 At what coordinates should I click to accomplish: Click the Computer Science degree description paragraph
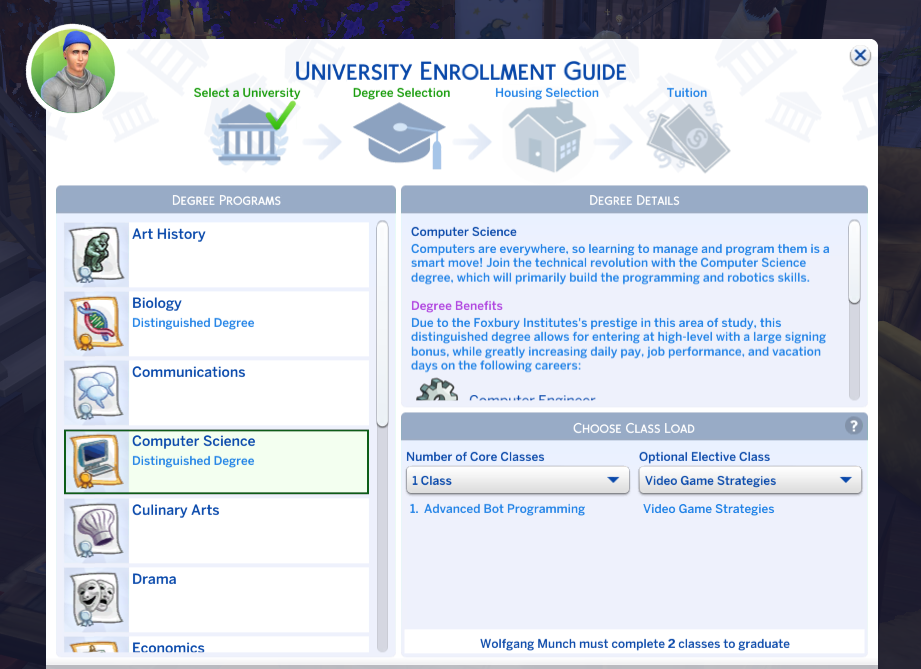point(620,263)
